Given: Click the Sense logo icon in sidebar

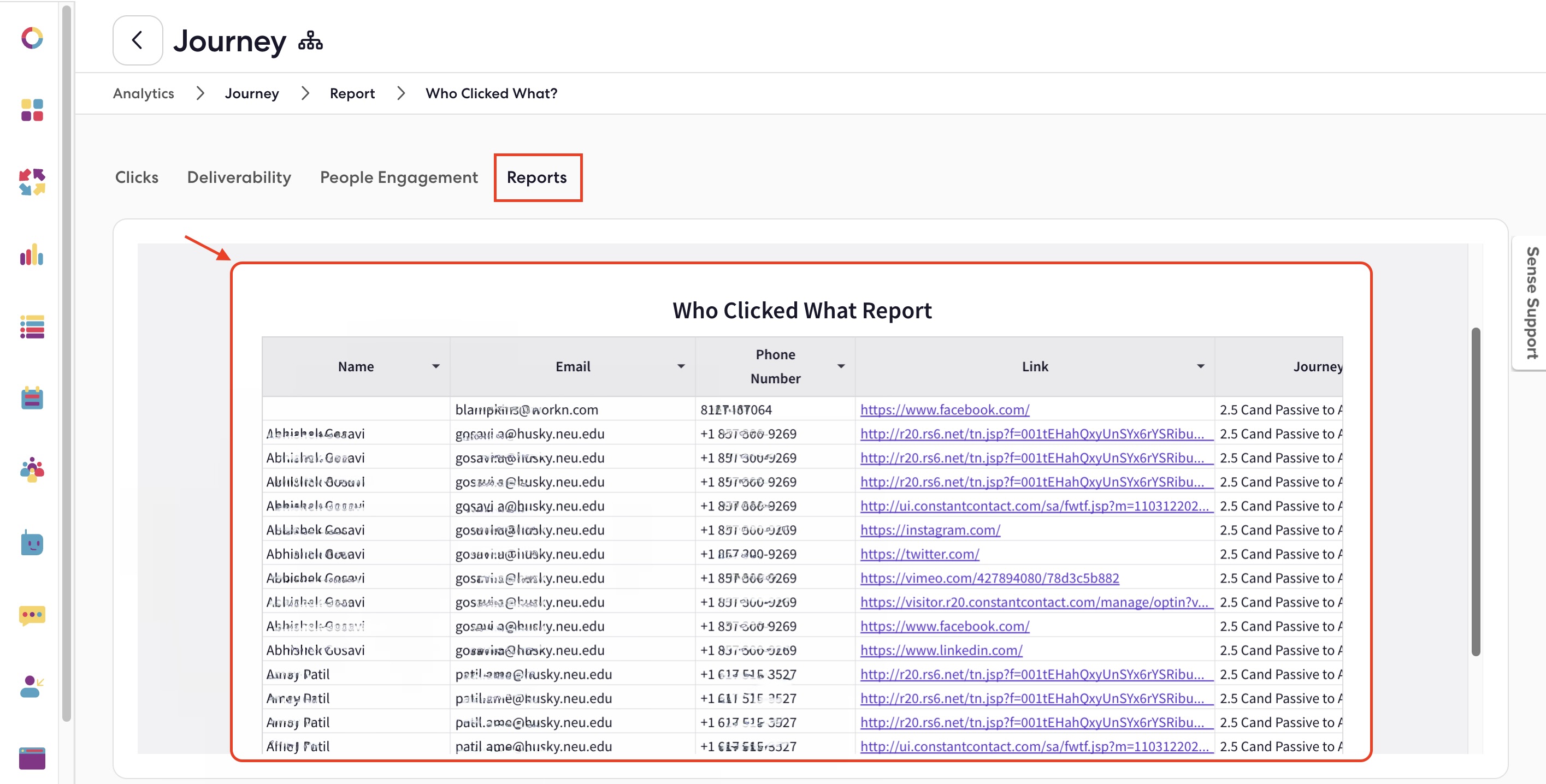Looking at the screenshot, I should pyautogui.click(x=32, y=38).
